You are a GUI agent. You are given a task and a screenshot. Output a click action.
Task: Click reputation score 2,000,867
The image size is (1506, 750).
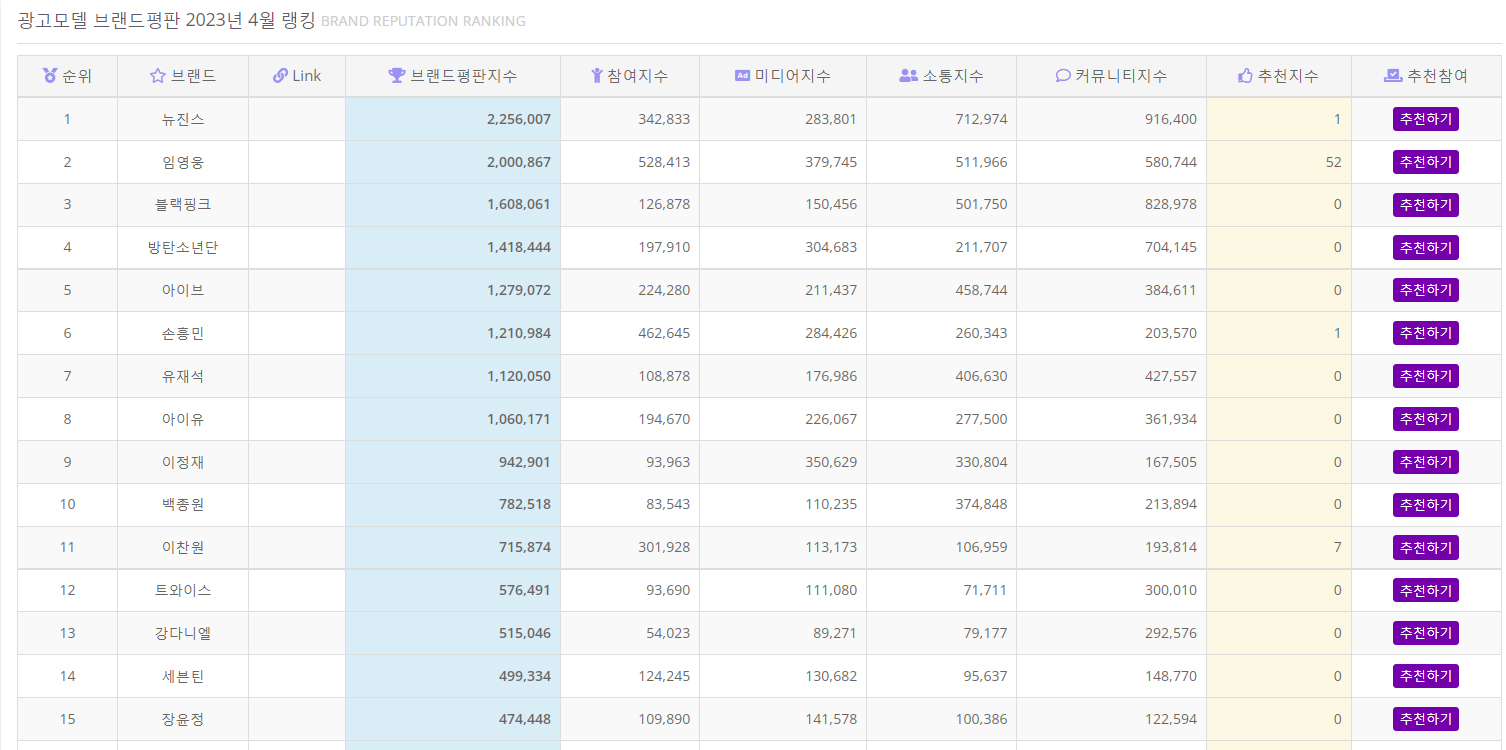(519, 162)
